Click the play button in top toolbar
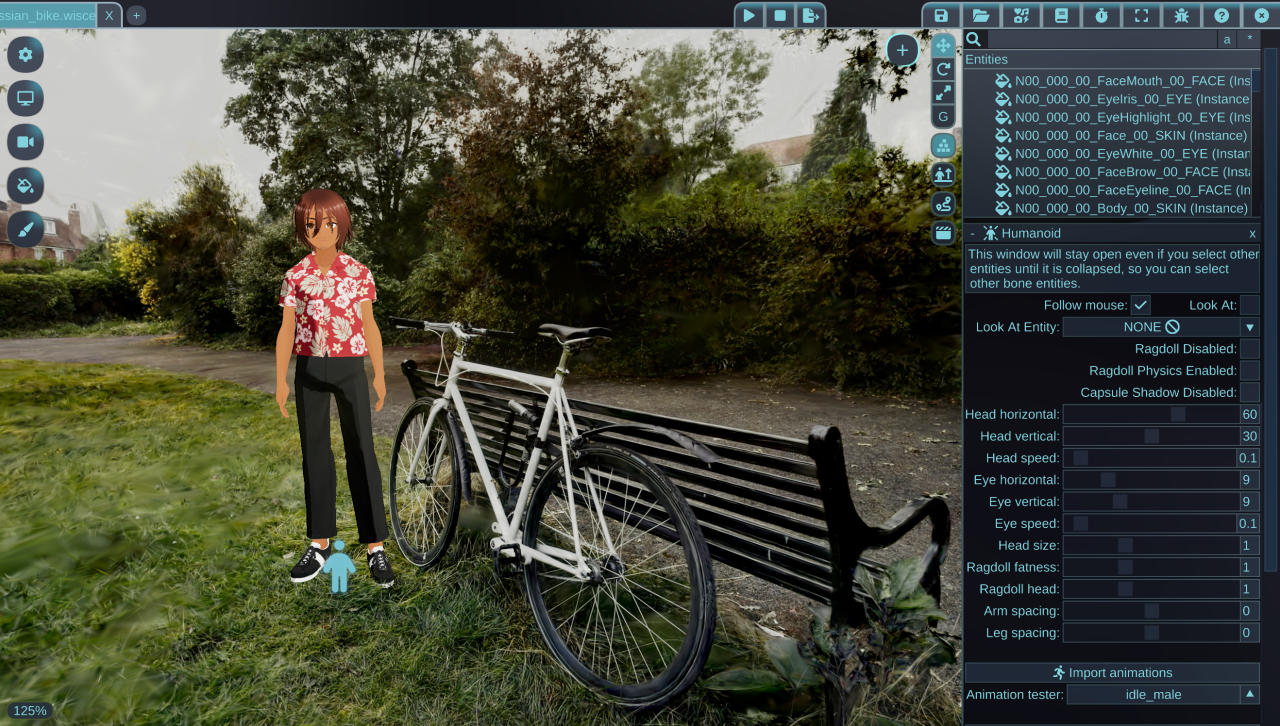The height and width of the screenshot is (726, 1280). point(747,15)
